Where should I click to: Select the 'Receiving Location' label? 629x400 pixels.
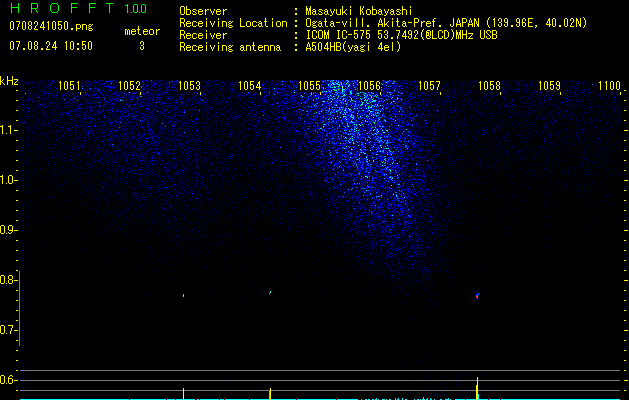tap(233, 23)
